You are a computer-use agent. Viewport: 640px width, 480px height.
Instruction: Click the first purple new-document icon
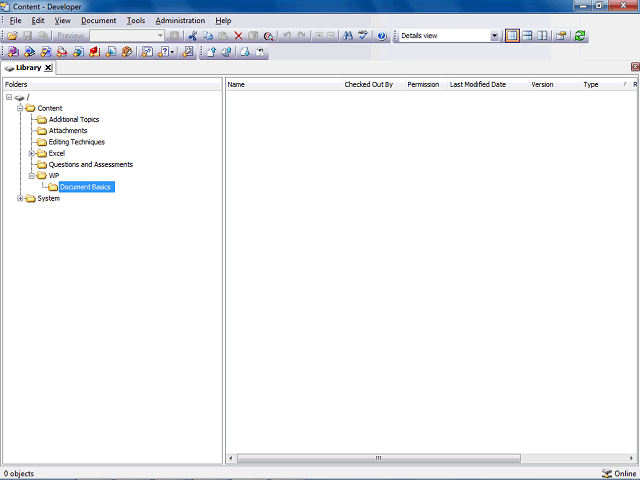point(13,52)
